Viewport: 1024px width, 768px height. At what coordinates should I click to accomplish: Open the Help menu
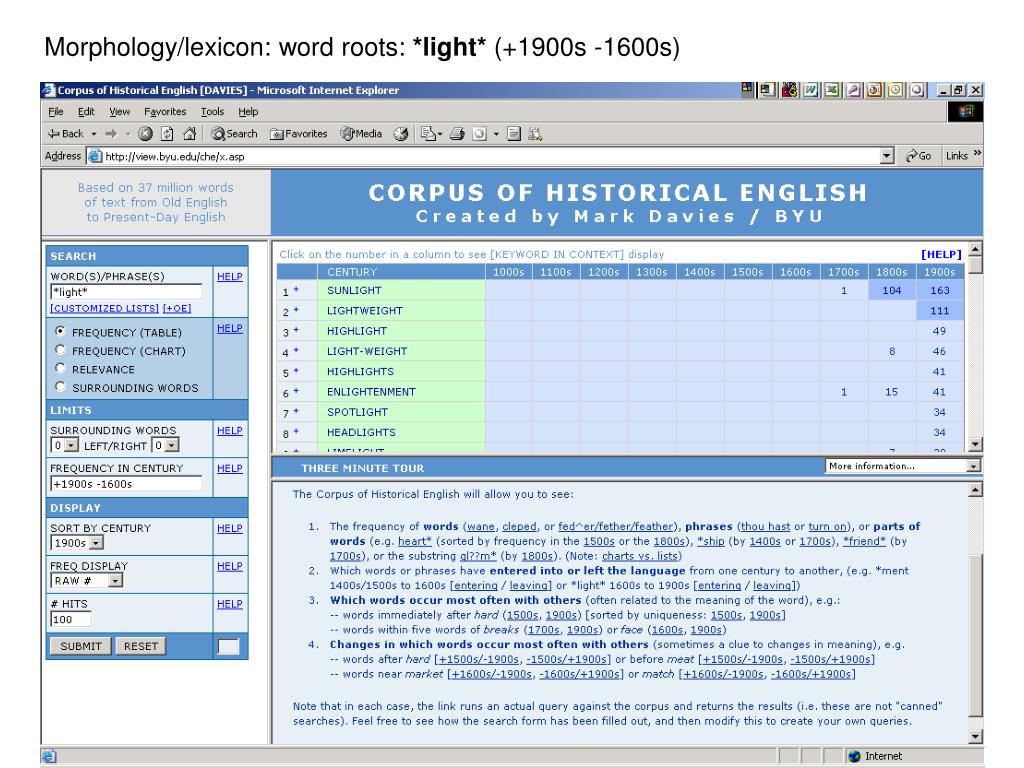click(248, 112)
